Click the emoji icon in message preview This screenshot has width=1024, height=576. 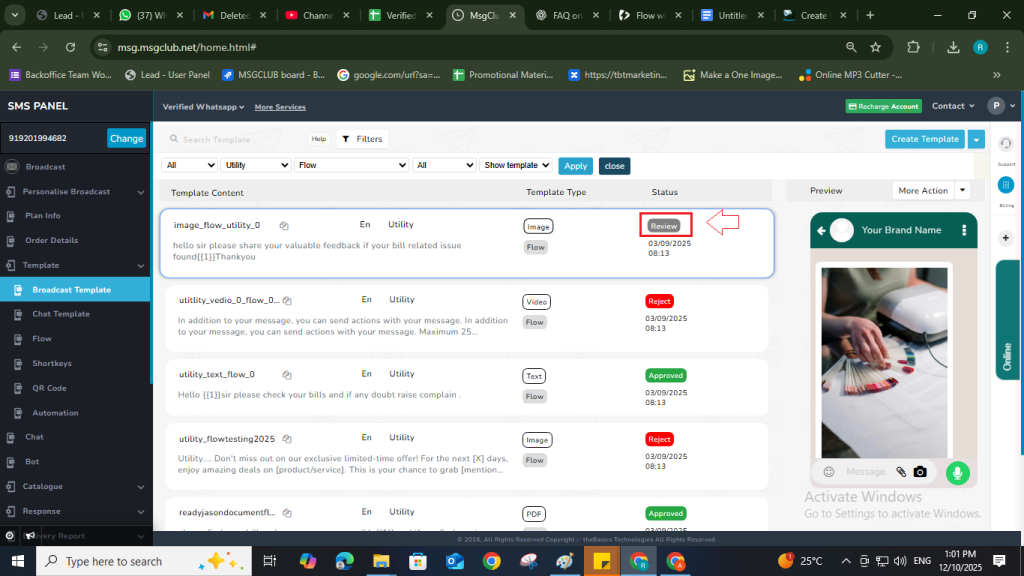[829, 472]
